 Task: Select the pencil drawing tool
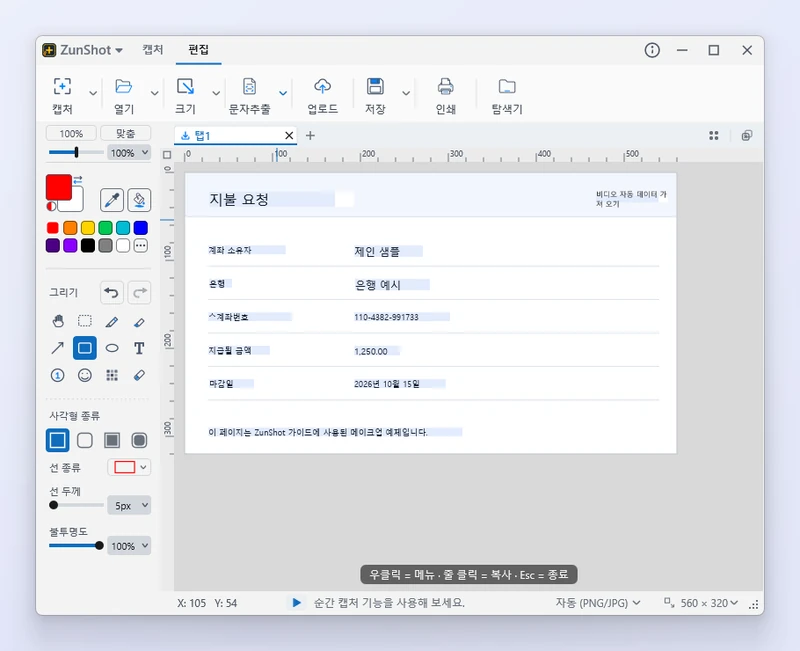point(112,321)
